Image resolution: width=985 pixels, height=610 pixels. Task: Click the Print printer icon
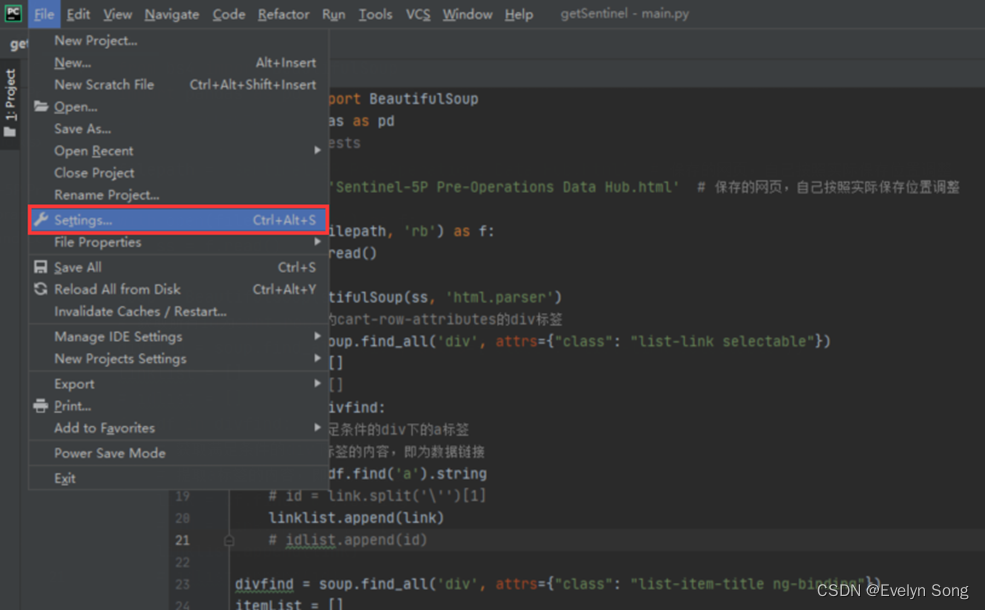(x=41, y=406)
